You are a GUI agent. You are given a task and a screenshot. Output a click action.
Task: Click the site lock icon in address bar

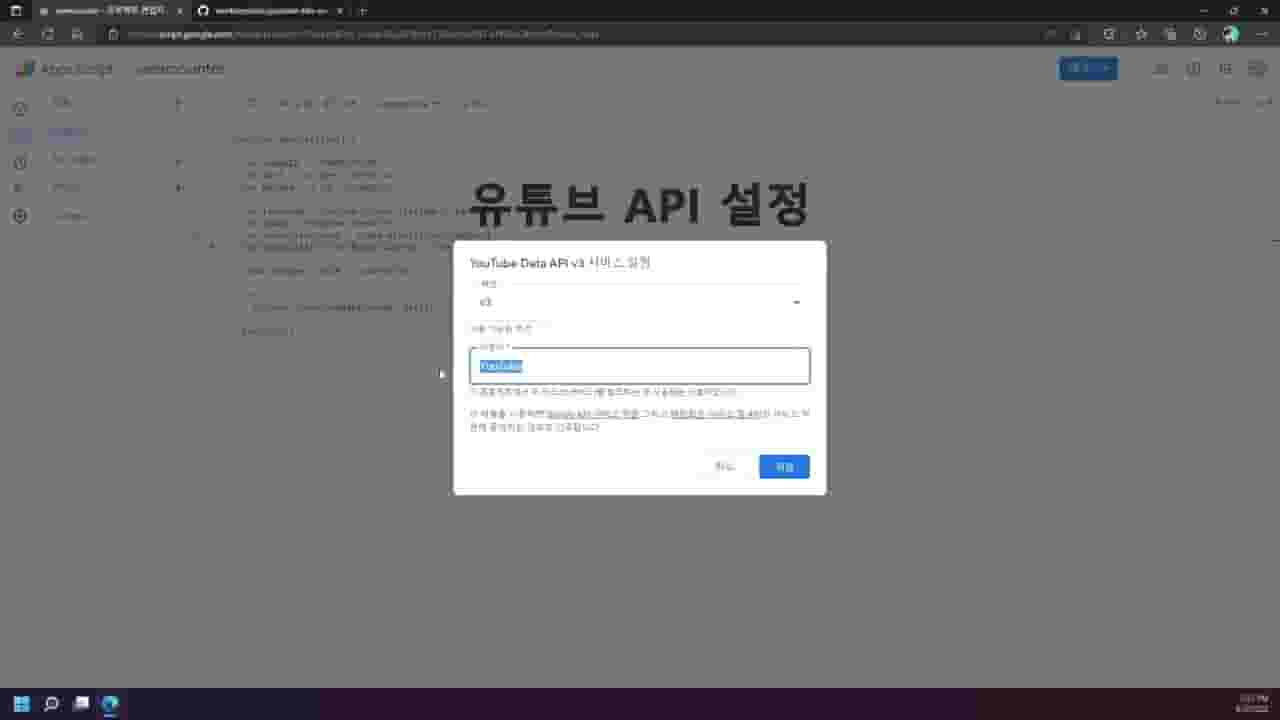[113, 34]
